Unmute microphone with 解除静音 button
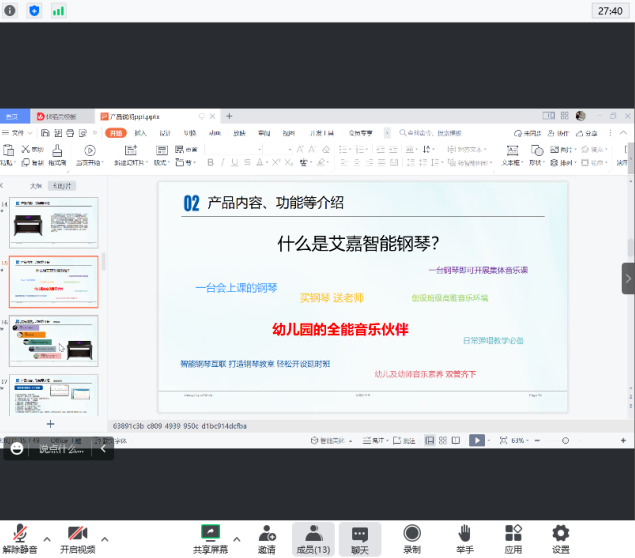The height and width of the screenshot is (558, 635). [19, 538]
